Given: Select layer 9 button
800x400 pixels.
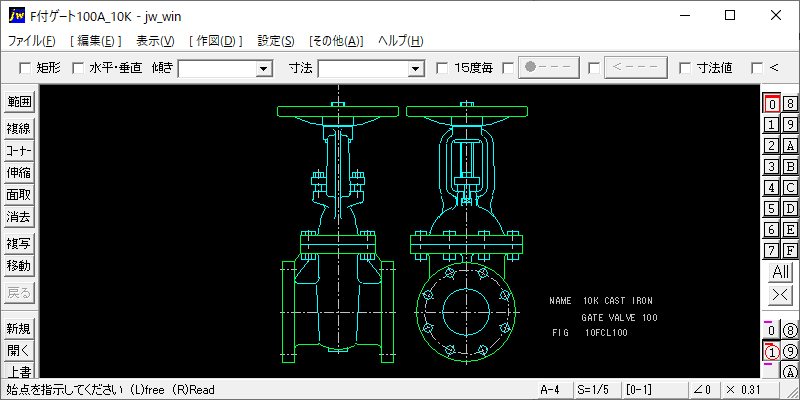Looking at the screenshot, I should pos(790,124).
